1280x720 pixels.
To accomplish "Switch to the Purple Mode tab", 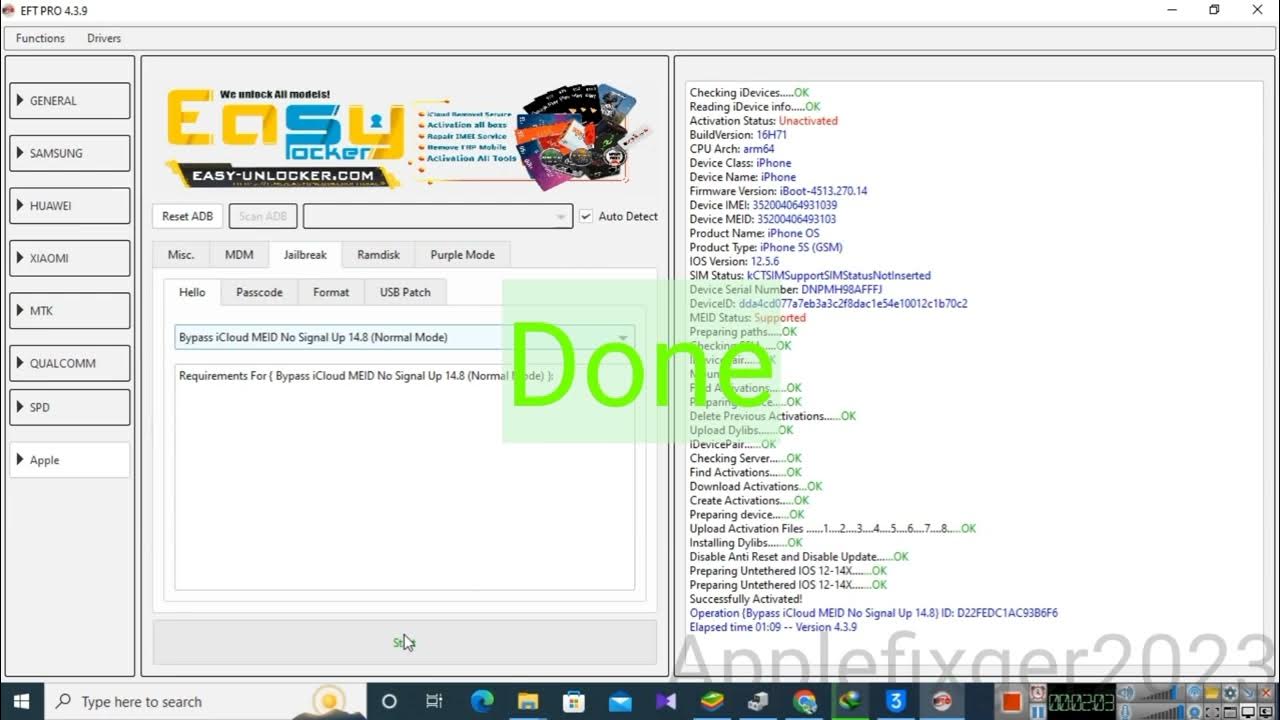I will coord(462,255).
